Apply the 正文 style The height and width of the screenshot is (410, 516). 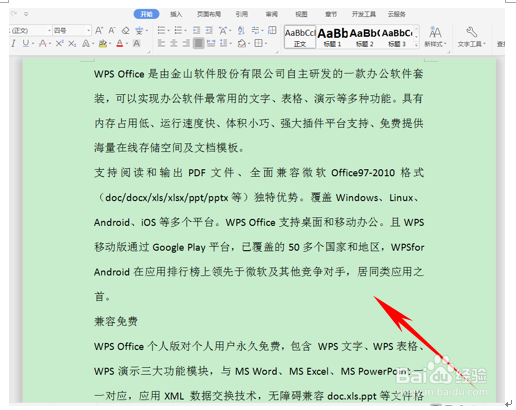300,37
